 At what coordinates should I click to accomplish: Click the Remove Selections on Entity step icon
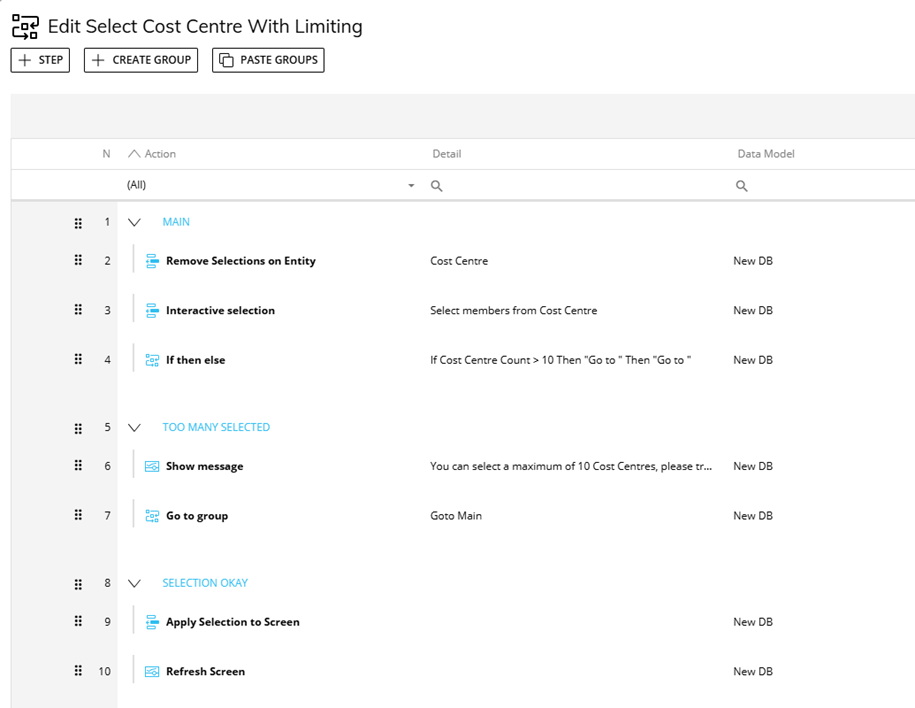coord(152,261)
